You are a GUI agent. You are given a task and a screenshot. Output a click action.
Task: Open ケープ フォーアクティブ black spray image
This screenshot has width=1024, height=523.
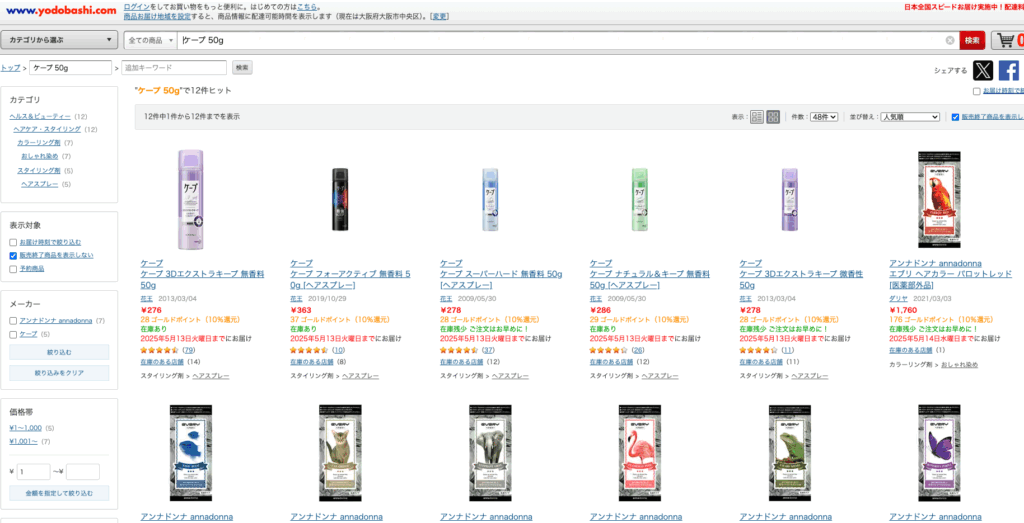click(x=340, y=201)
